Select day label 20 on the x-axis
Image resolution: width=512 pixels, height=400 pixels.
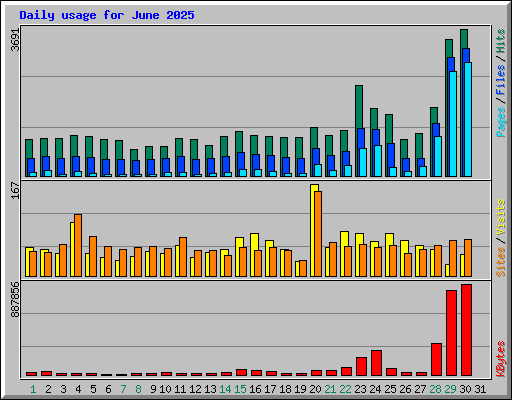[315, 389]
